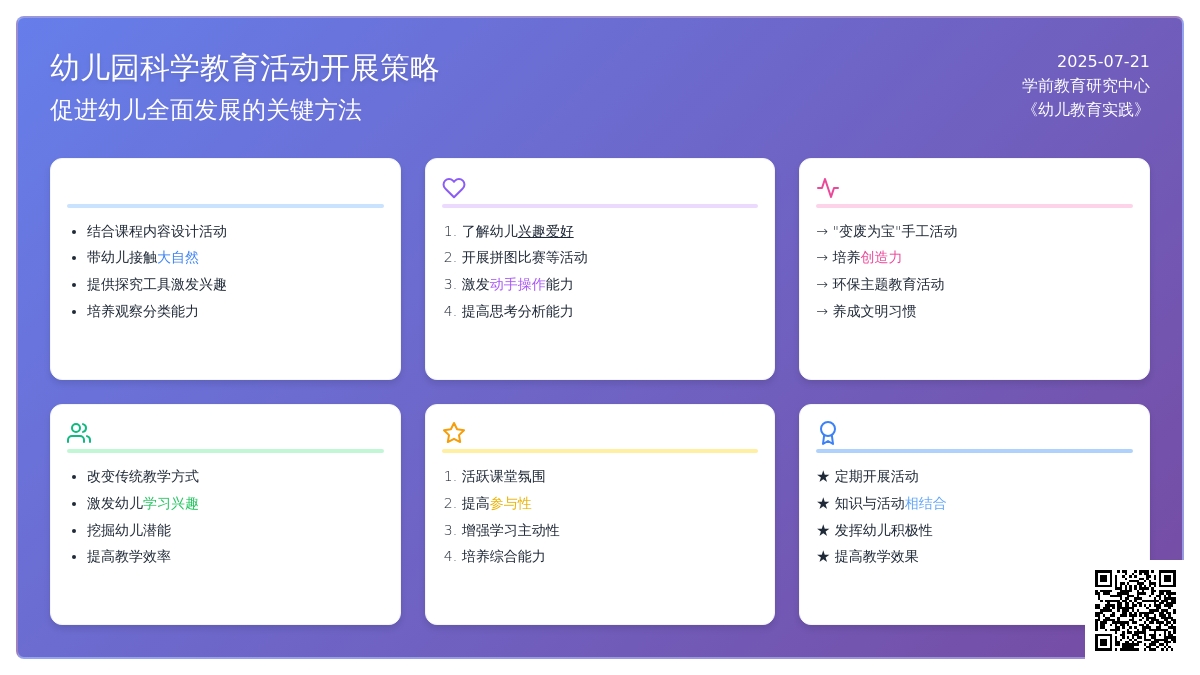Click the star icon in the card header
Image resolution: width=1200 pixels, height=675 pixels.
[454, 433]
